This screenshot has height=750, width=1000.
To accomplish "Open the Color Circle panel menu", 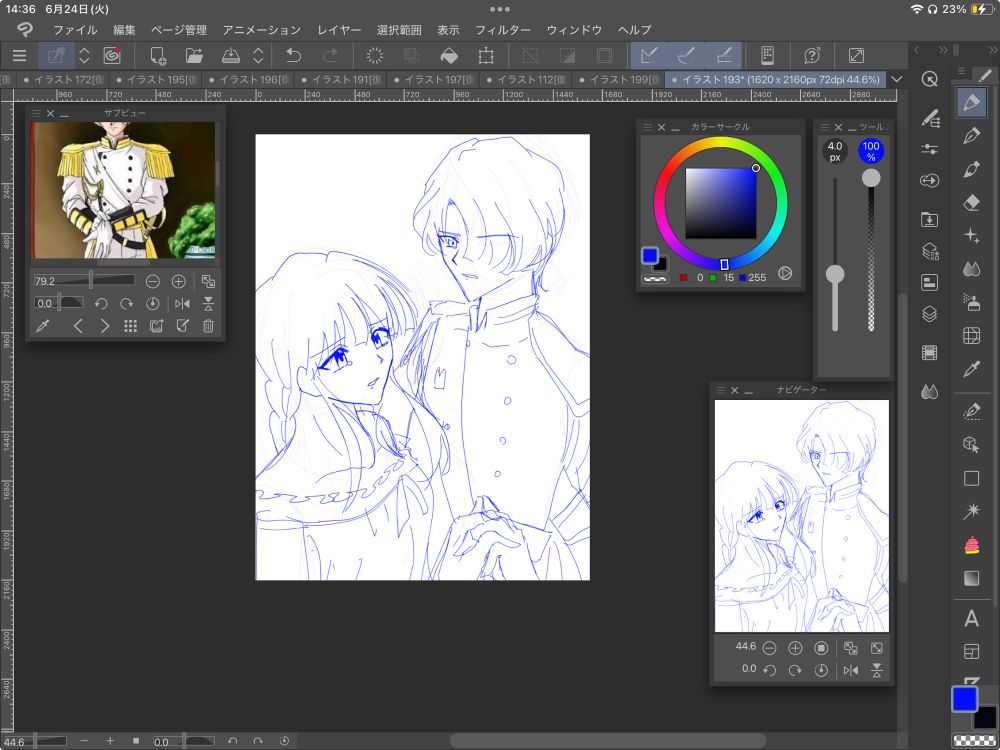I will click(647, 127).
